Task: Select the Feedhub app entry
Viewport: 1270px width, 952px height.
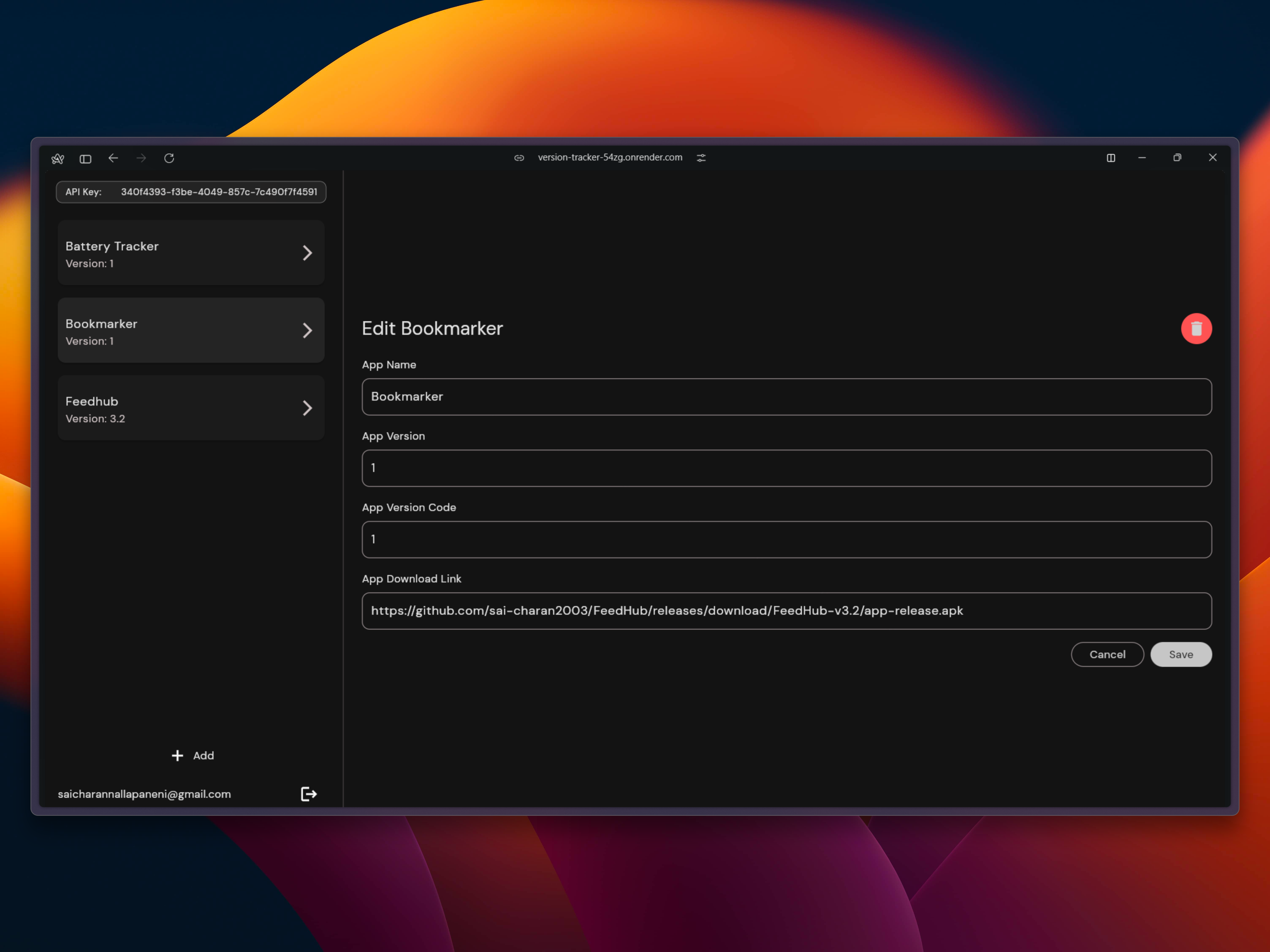Action: 172,409
